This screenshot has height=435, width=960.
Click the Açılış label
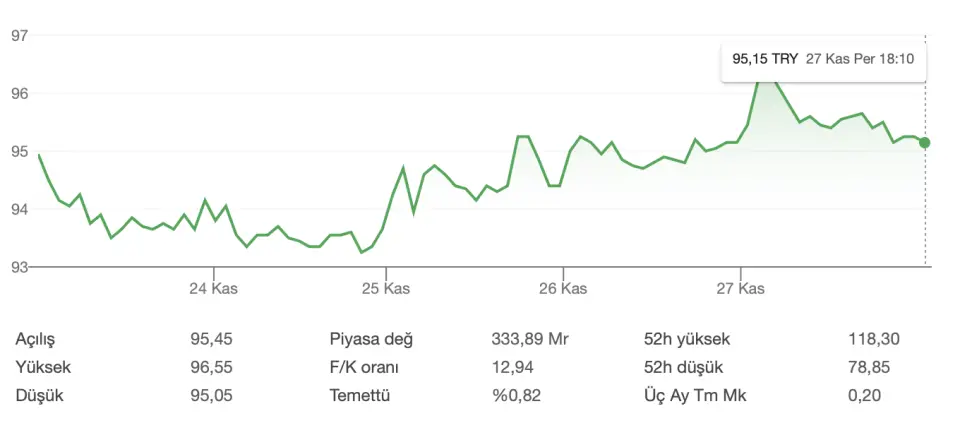(x=37, y=339)
